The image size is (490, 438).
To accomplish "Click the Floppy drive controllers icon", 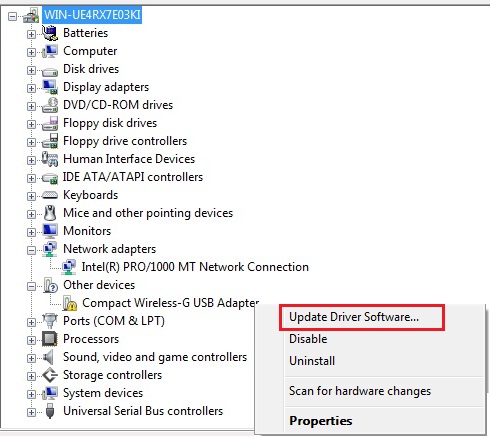I will pyautogui.click(x=50, y=141).
